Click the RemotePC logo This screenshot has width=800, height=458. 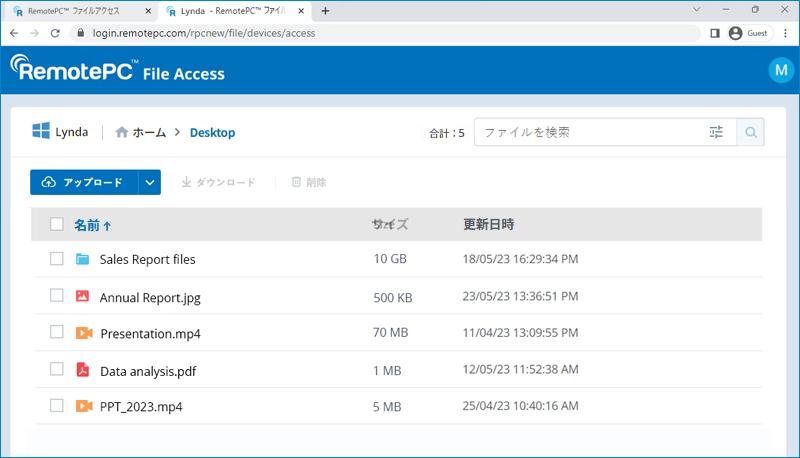point(74,68)
